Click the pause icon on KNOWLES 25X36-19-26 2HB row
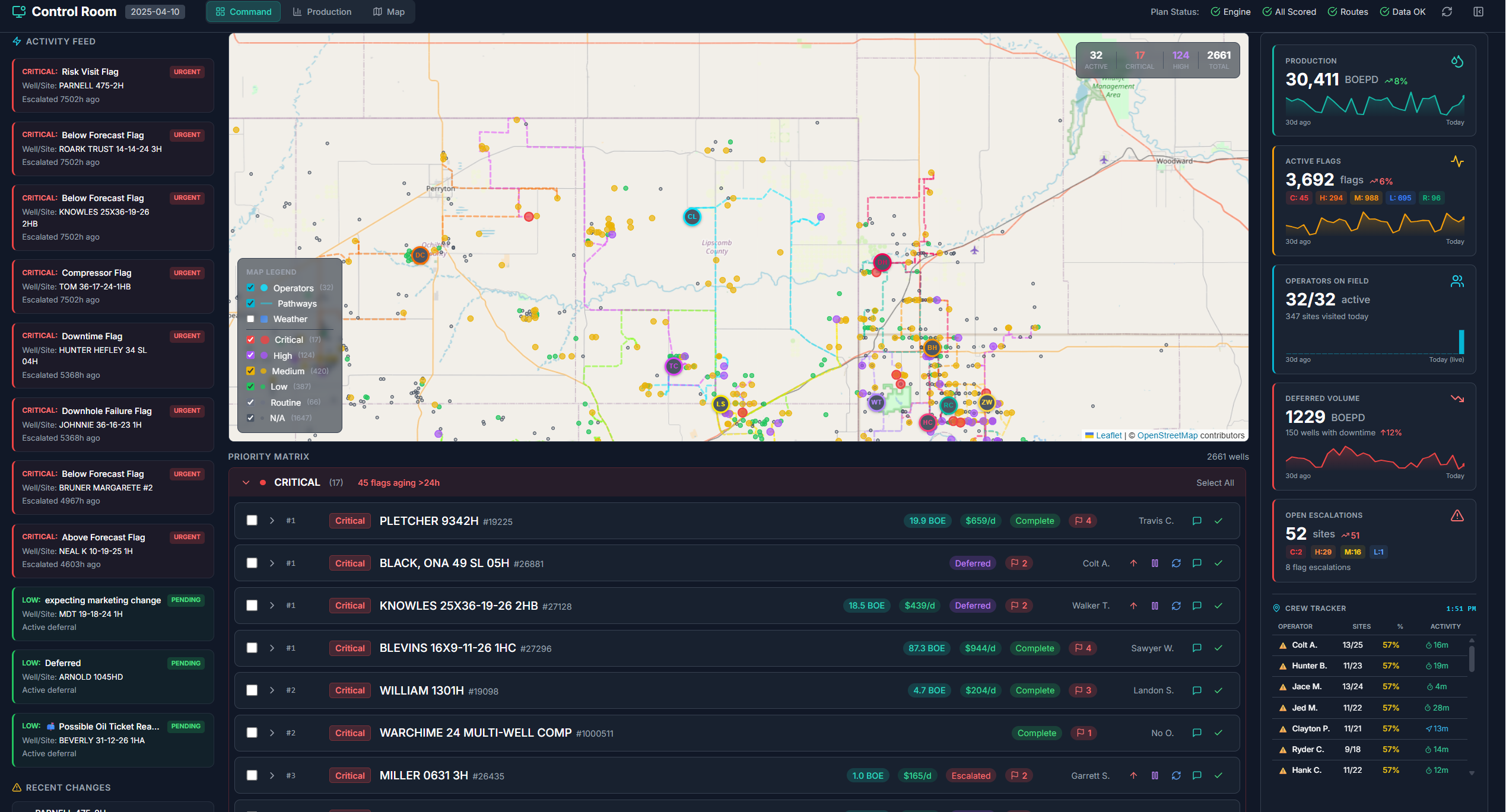This screenshot has height=812, width=1506. (x=1155, y=606)
